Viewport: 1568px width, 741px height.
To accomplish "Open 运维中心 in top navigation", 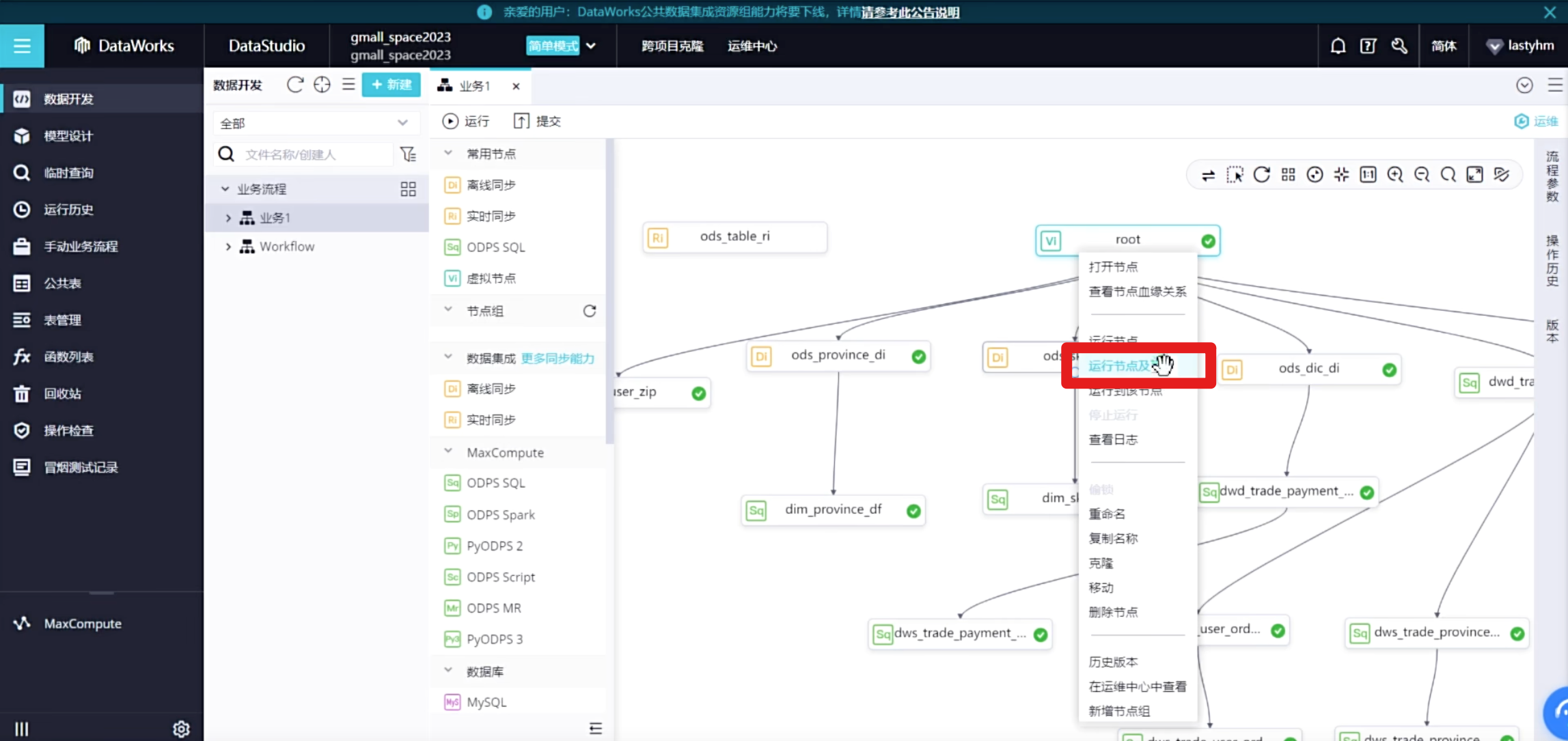I will pos(752,46).
